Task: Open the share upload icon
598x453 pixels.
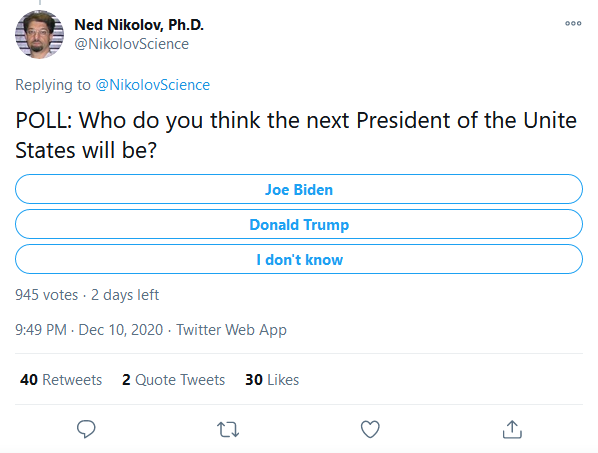Action: point(512,429)
